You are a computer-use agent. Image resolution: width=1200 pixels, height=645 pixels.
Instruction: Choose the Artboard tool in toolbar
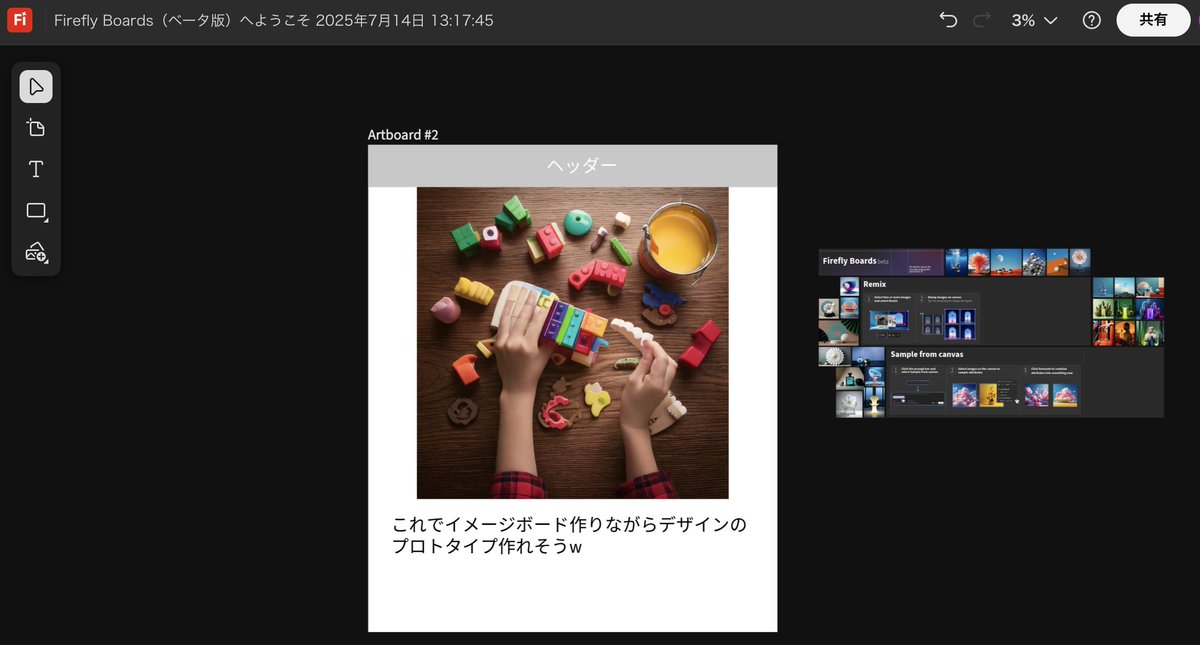[x=36, y=128]
